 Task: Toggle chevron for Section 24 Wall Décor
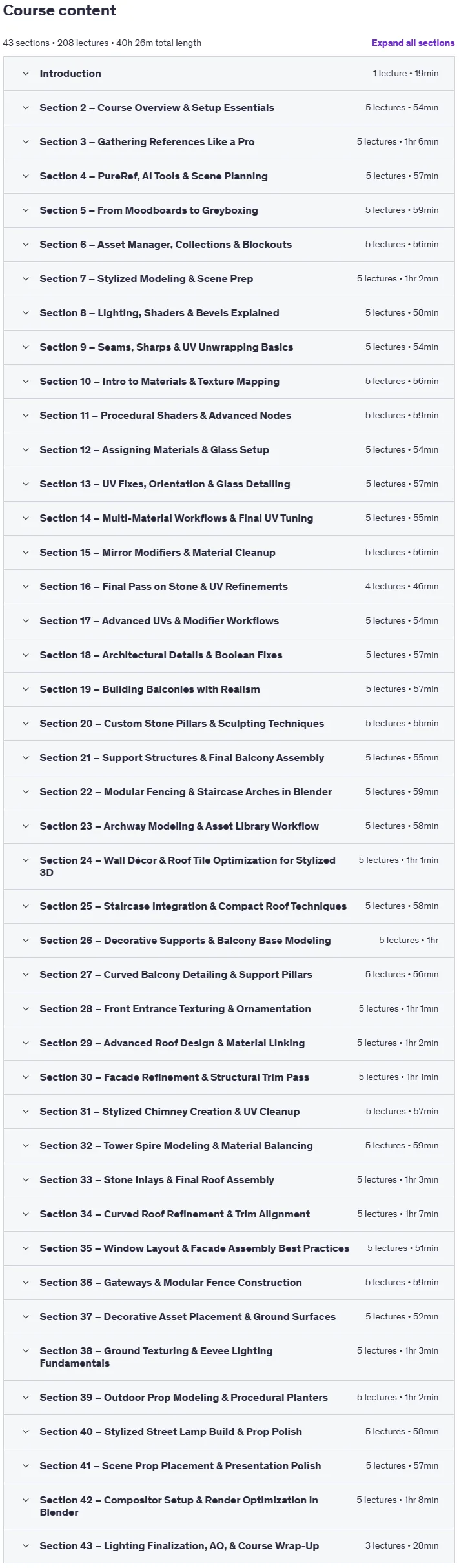[x=26, y=860]
